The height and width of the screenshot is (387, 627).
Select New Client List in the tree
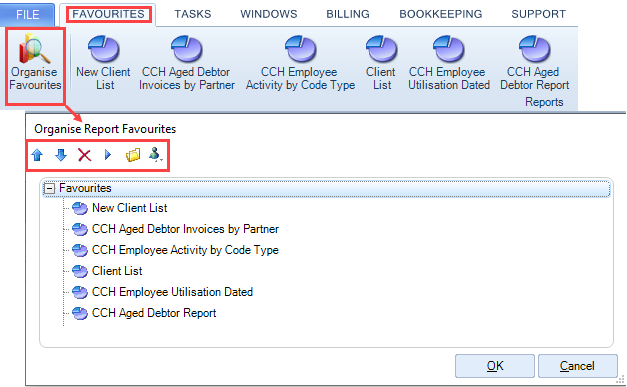pos(130,208)
